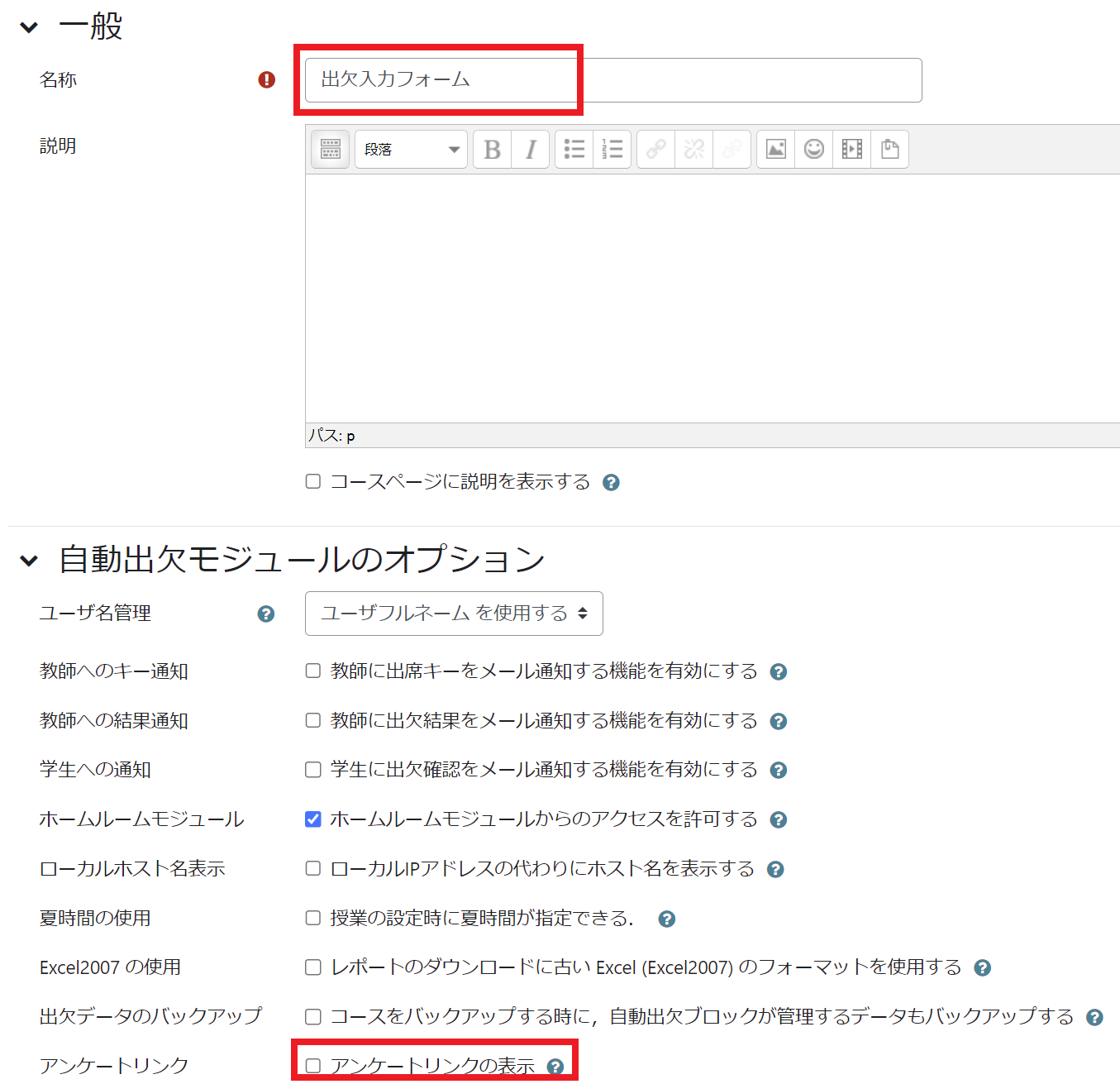Open help for ユーザ名管理 setting
The width and height of the screenshot is (1120, 1084).
[x=265, y=614]
